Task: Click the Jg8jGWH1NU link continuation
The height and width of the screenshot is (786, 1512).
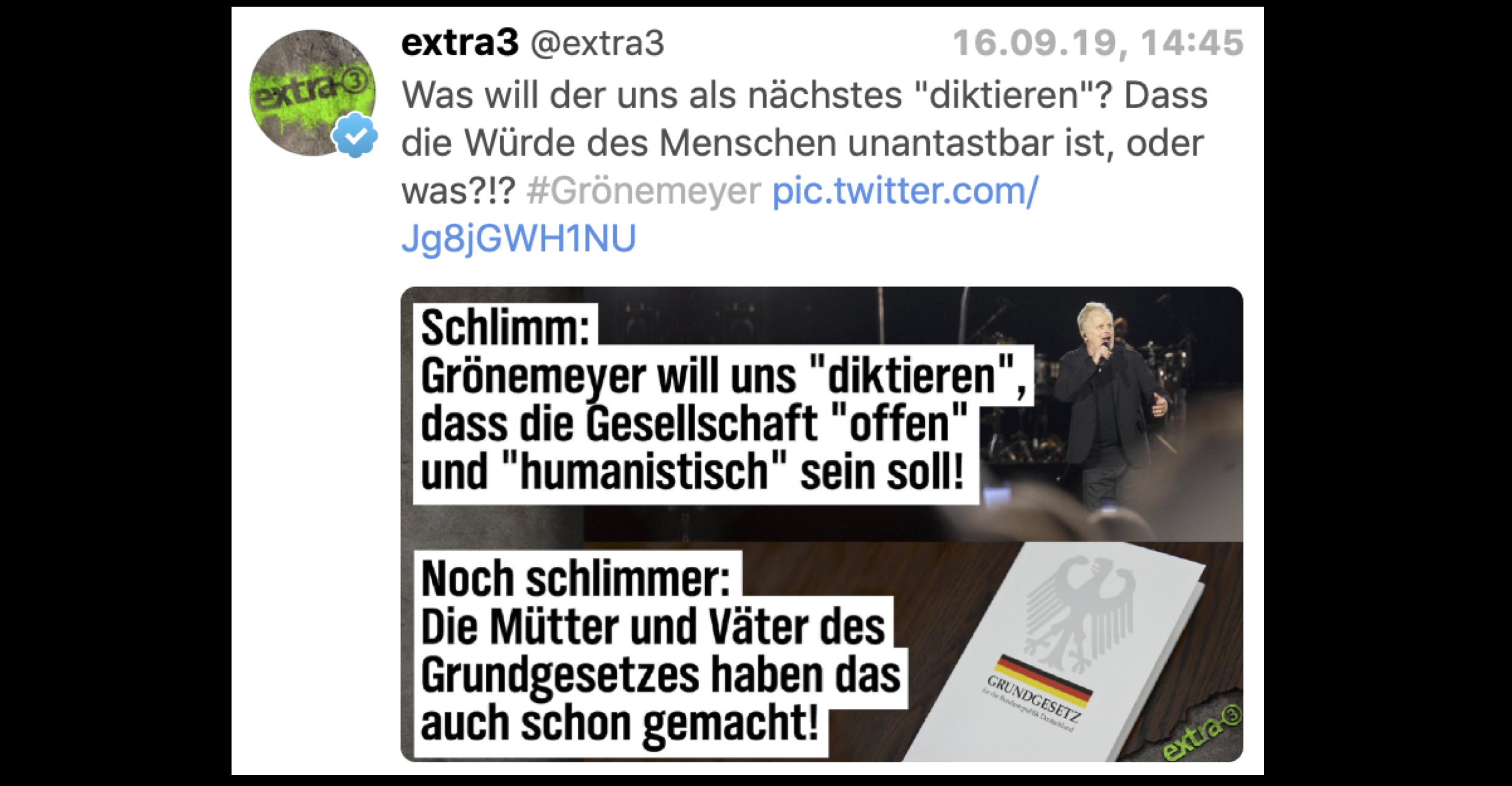Action: [518, 238]
